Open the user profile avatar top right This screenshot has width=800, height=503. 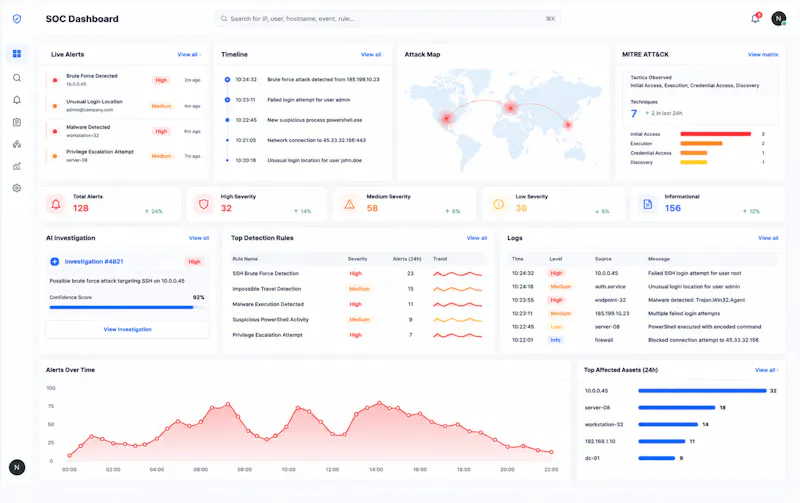[x=779, y=19]
